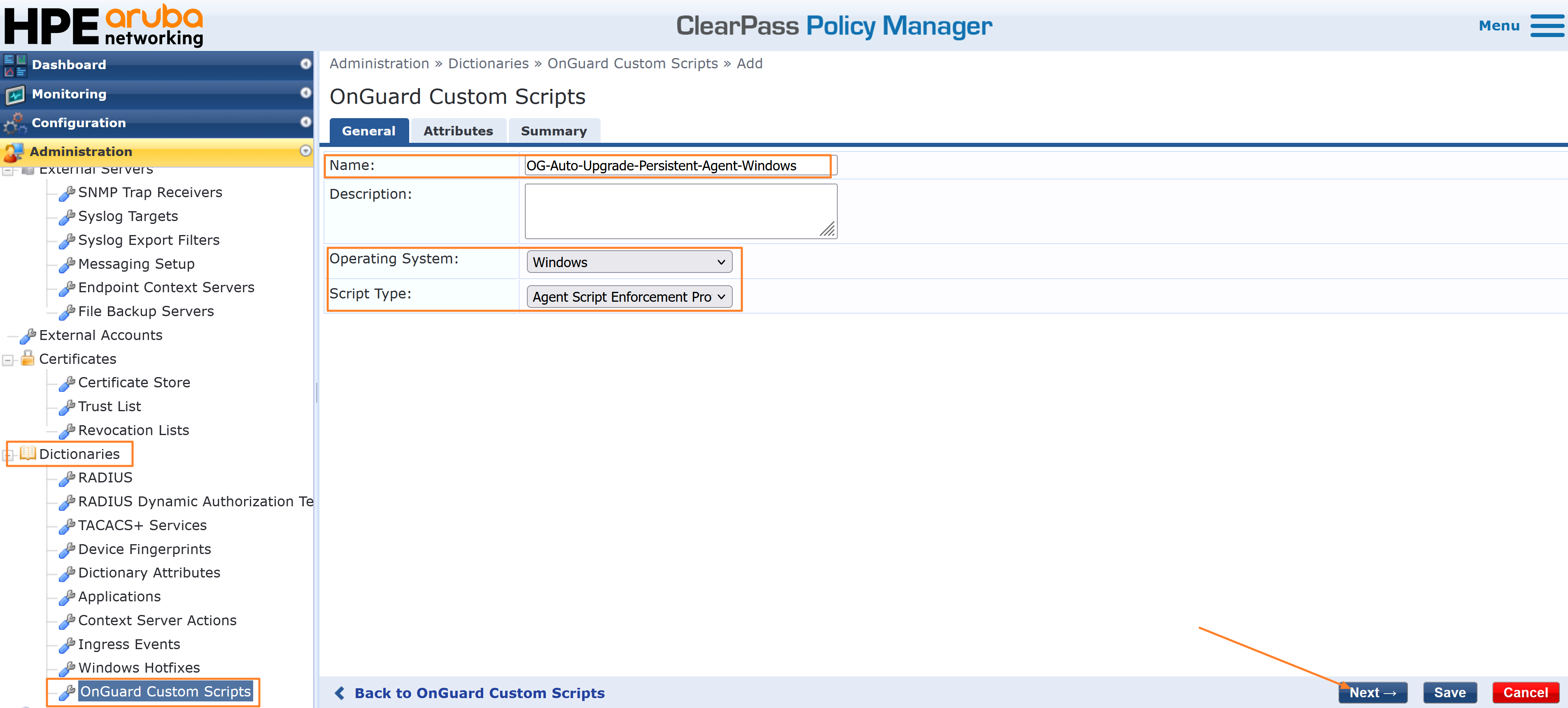
Task: Select Endpoint Context Servers tree item
Action: pyautogui.click(x=166, y=288)
